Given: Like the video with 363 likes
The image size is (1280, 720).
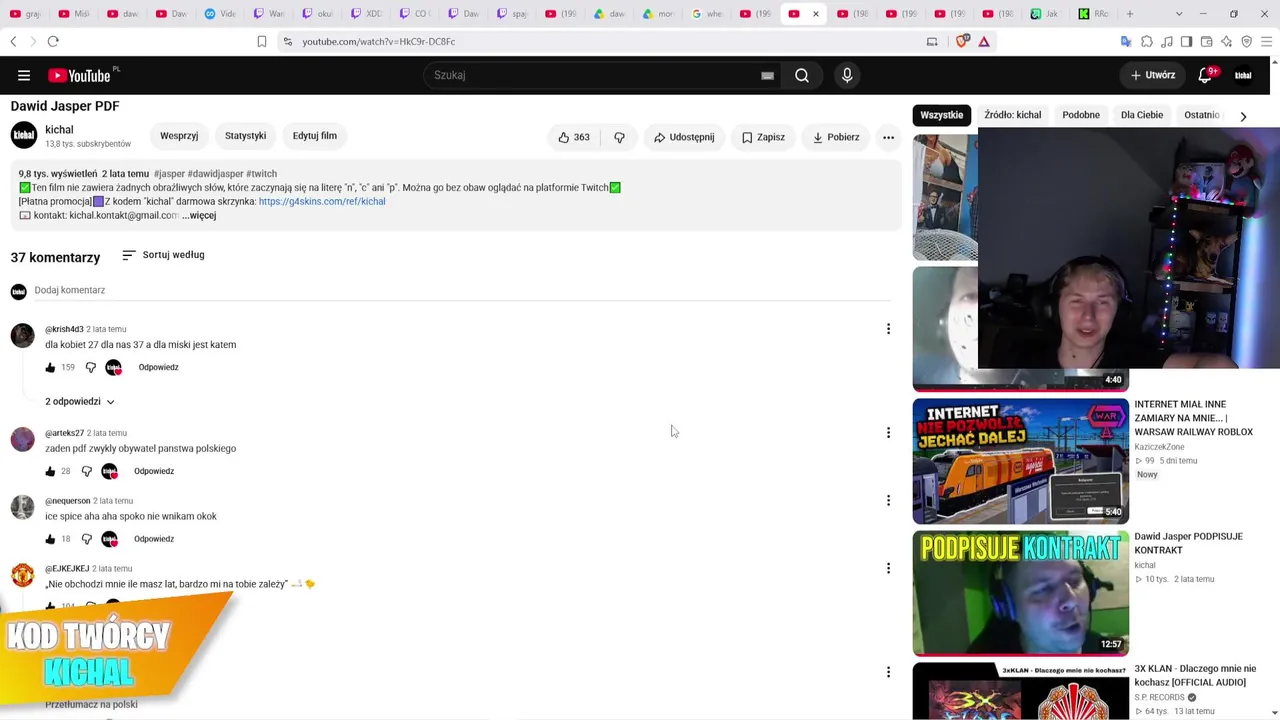Looking at the screenshot, I should tap(573, 137).
